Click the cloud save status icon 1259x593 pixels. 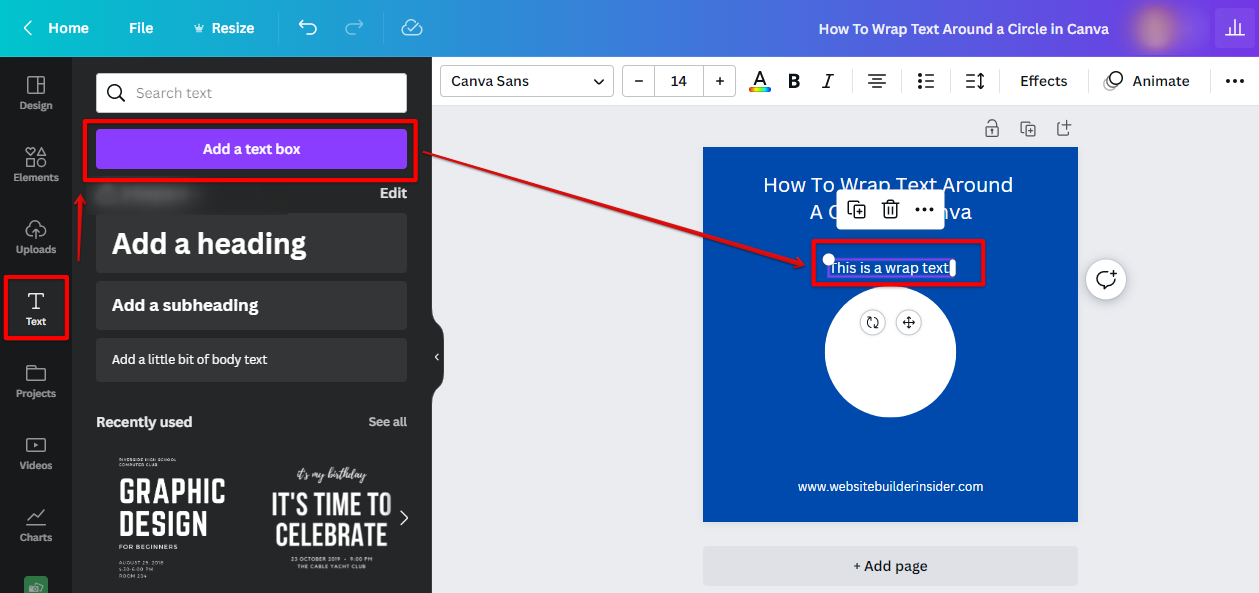(x=412, y=28)
